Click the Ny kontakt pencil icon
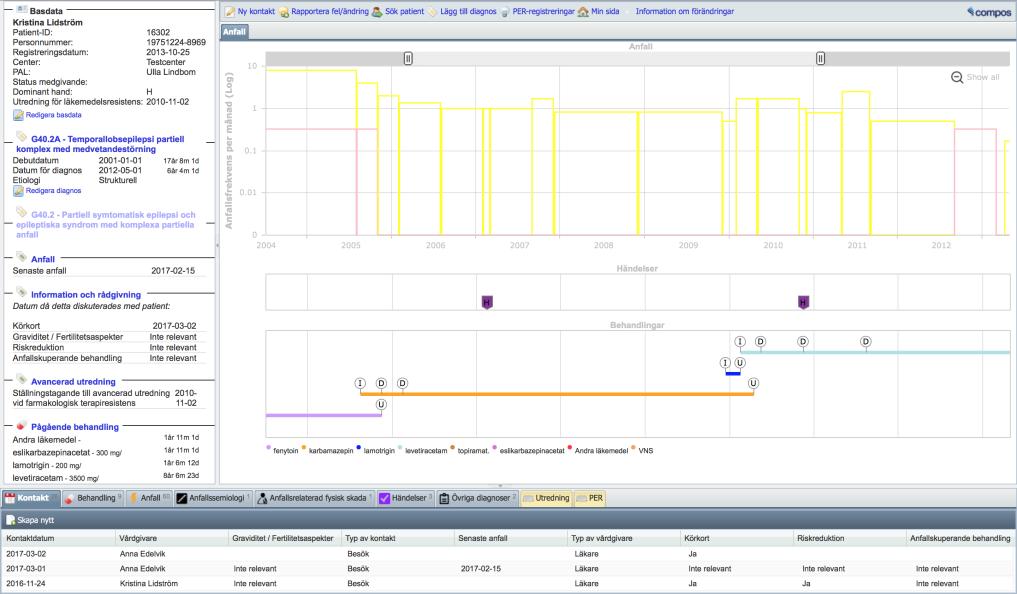Image resolution: width=1017 pixels, height=594 pixels. coord(230,12)
